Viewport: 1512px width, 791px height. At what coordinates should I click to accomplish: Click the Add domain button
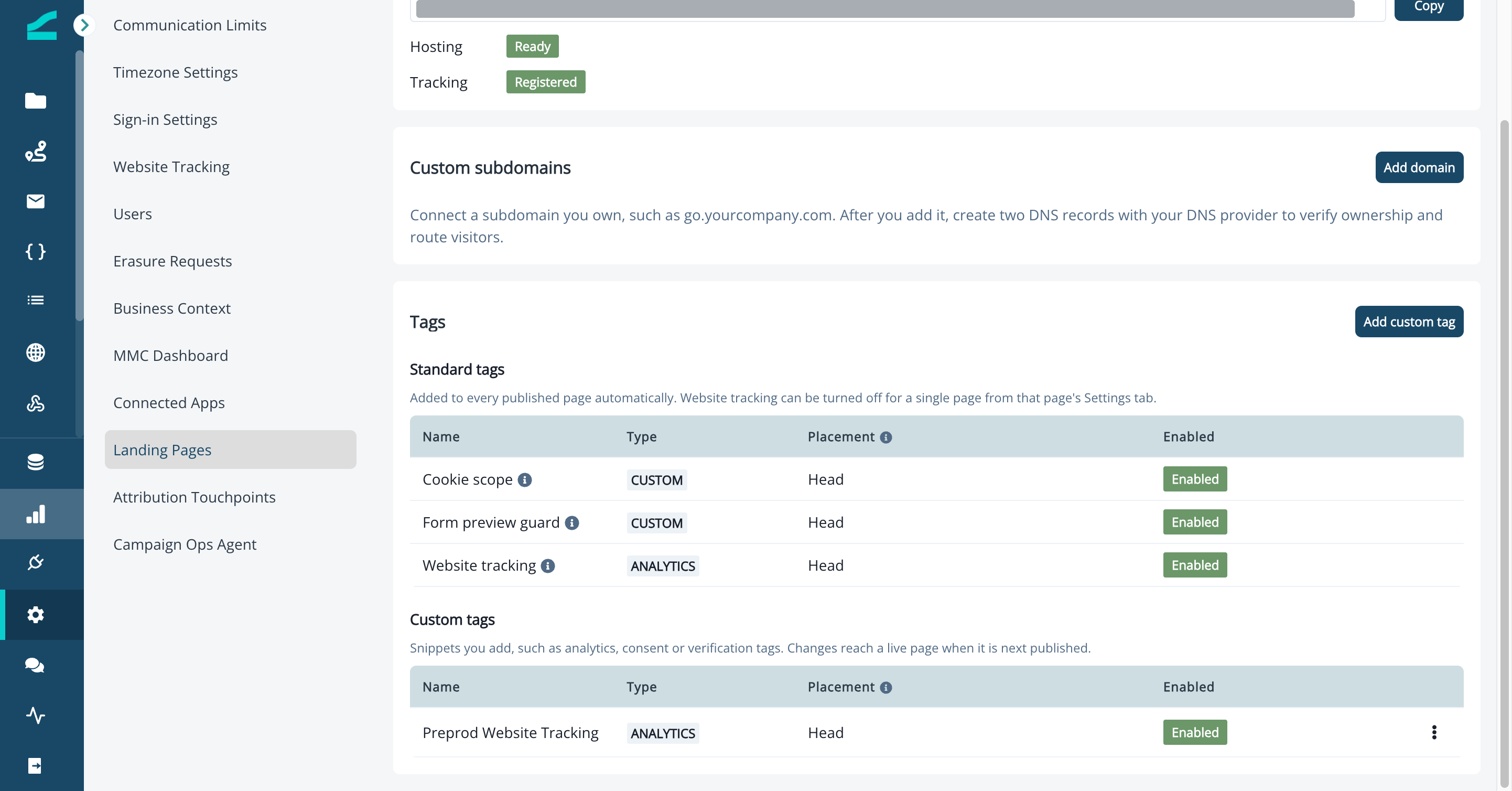pyautogui.click(x=1419, y=167)
